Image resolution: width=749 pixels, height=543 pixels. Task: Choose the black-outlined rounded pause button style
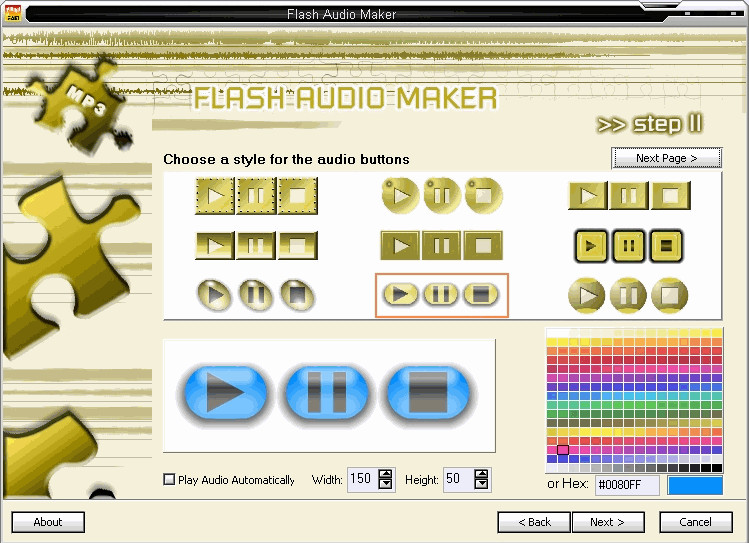[x=629, y=246]
